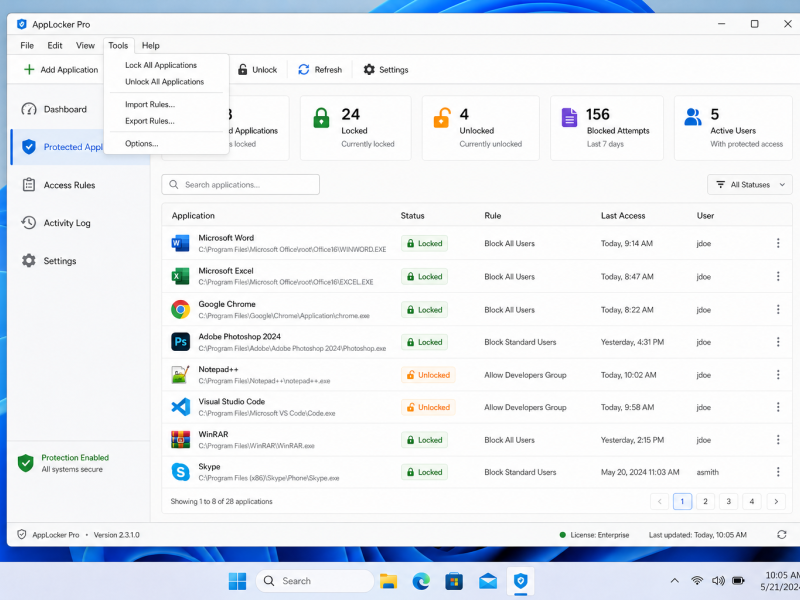Click the Search applications input field
This screenshot has width=800, height=600.
point(240,185)
